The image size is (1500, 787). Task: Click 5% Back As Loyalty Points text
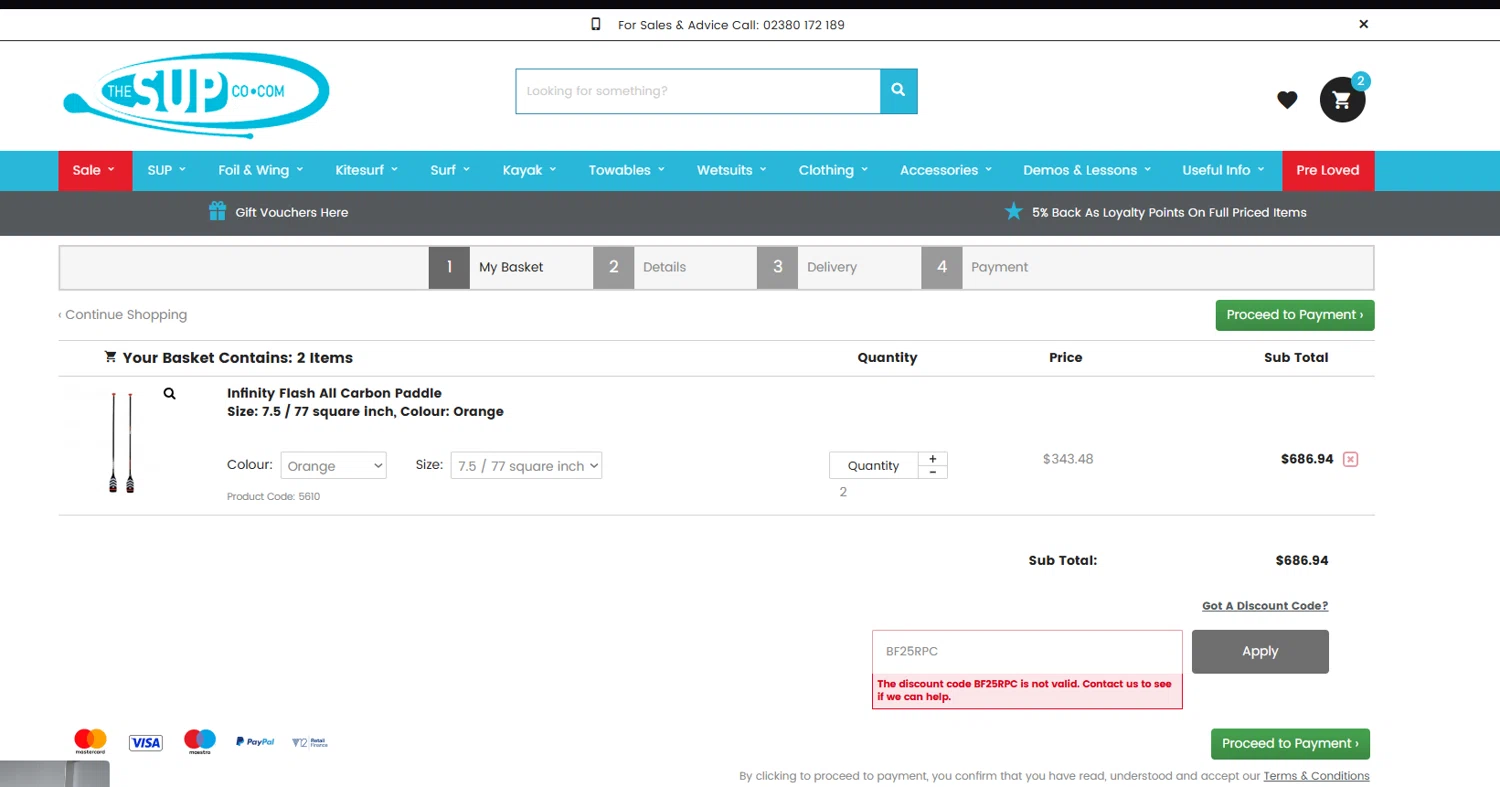click(1169, 212)
